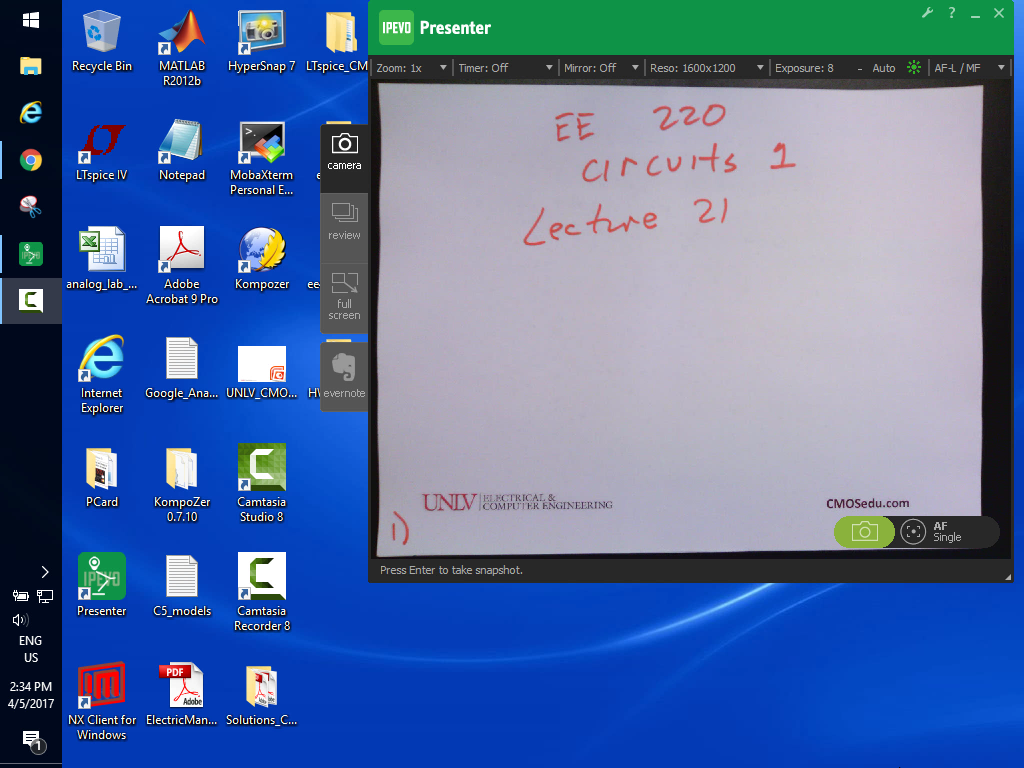Open the battery power tray icon
The width and height of the screenshot is (1024, 768).
pos(20,596)
